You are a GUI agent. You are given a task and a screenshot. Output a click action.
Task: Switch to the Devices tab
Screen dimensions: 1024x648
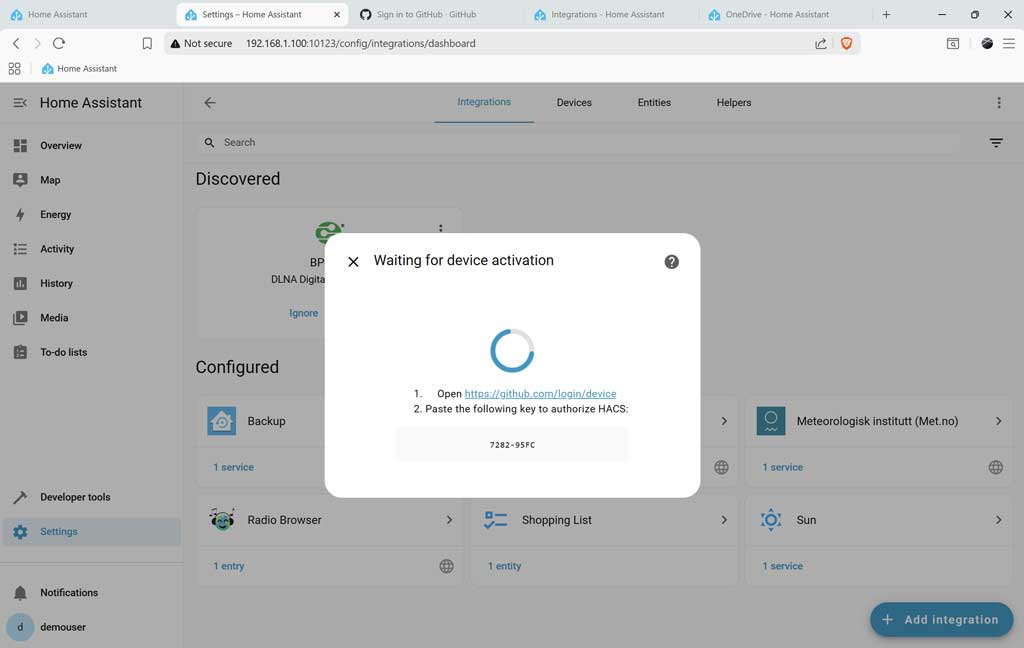(574, 103)
